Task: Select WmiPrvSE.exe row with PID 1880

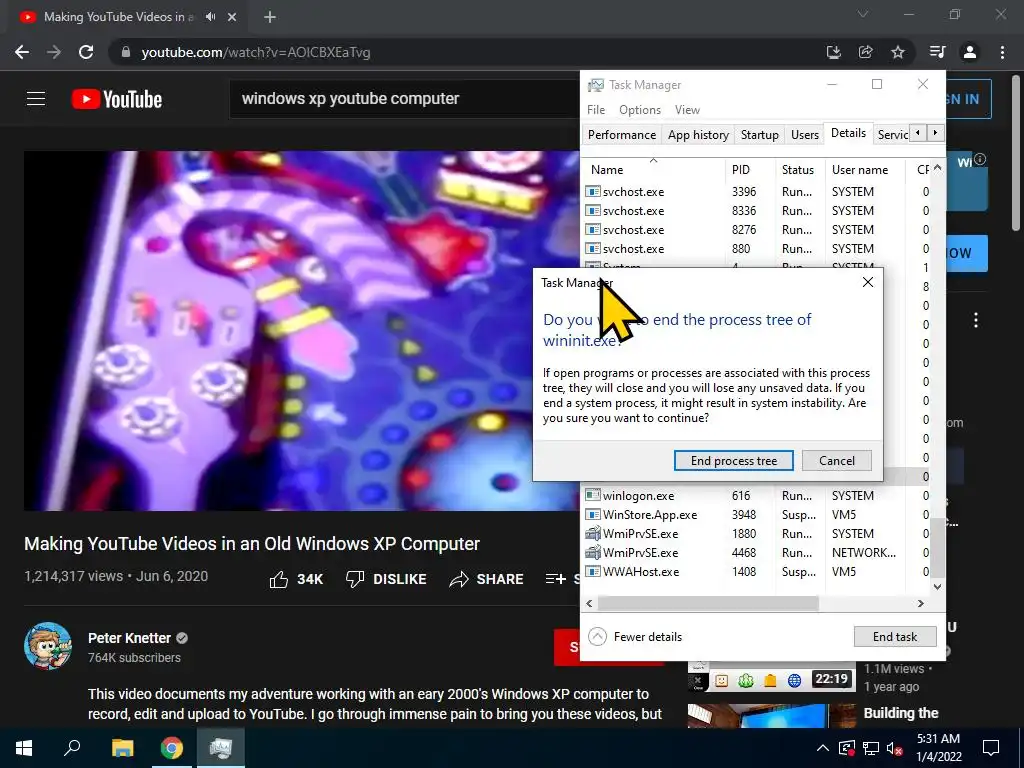Action: pyautogui.click(x=756, y=534)
